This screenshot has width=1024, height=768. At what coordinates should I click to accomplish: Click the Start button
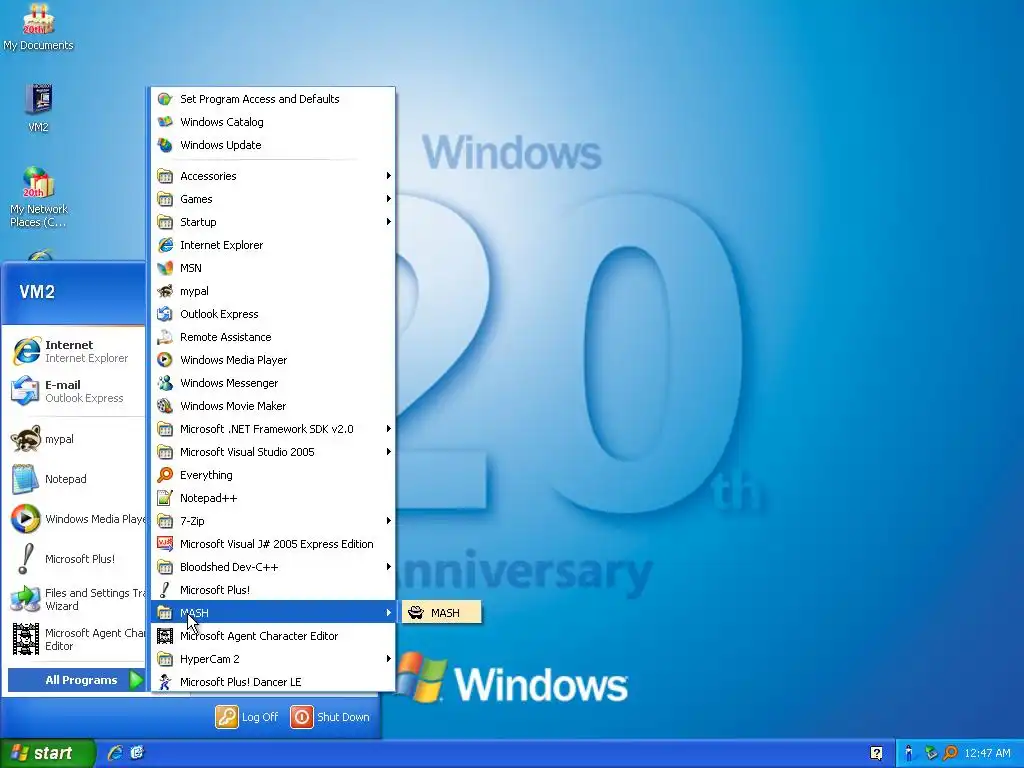click(46, 753)
